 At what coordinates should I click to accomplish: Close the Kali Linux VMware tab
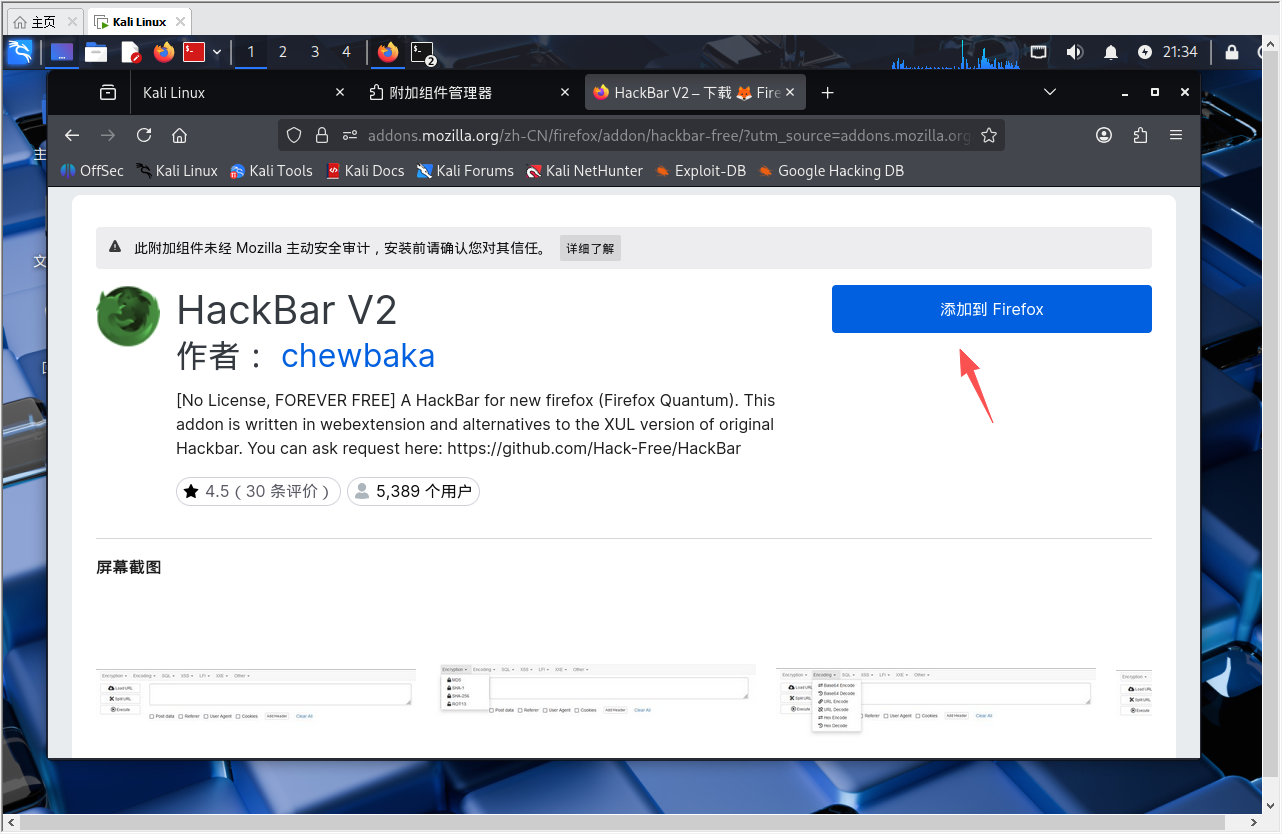click(180, 21)
